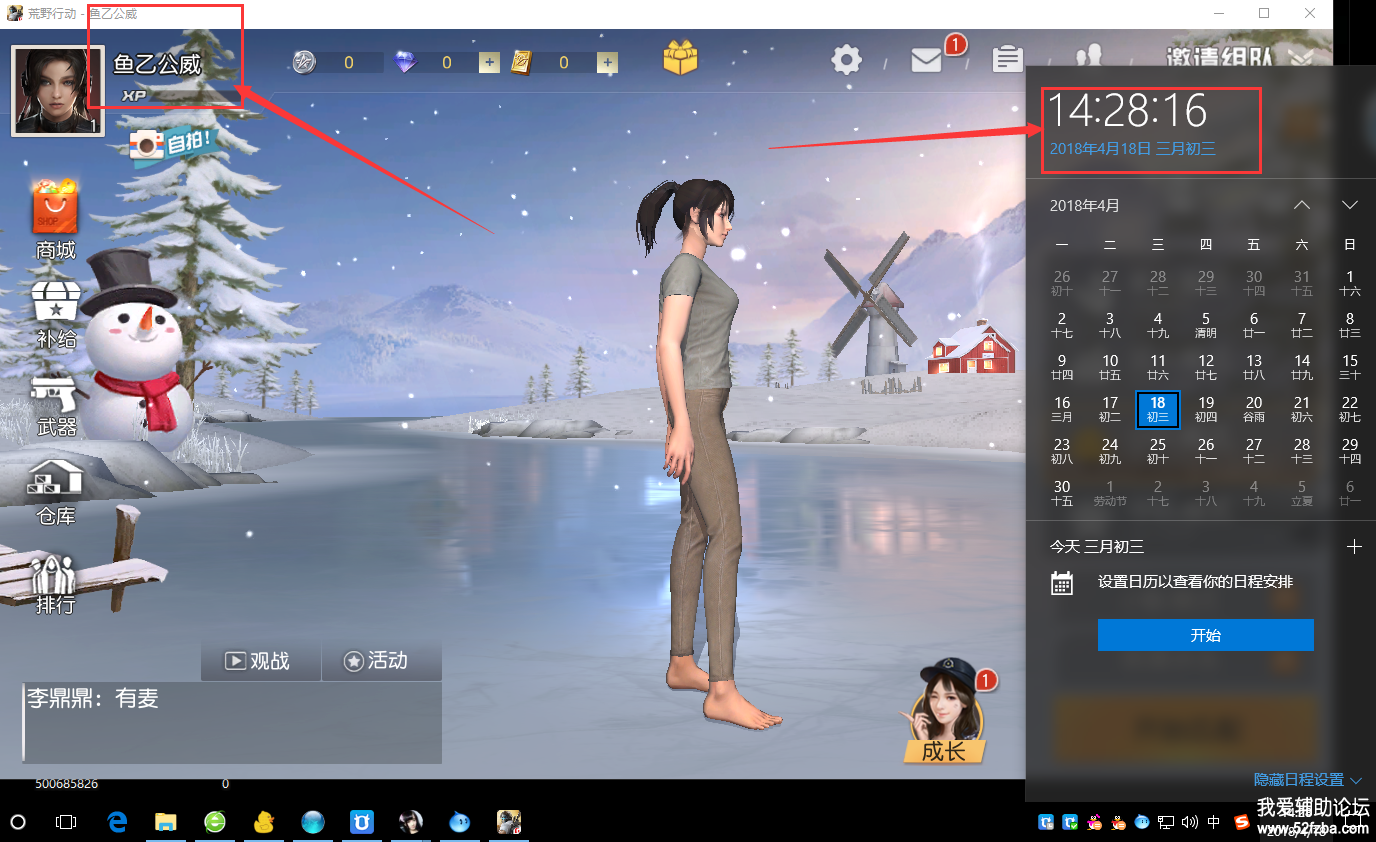This screenshot has height=842, width=1376.
Task: Open the 武器 weapons menu
Action: (x=56, y=405)
